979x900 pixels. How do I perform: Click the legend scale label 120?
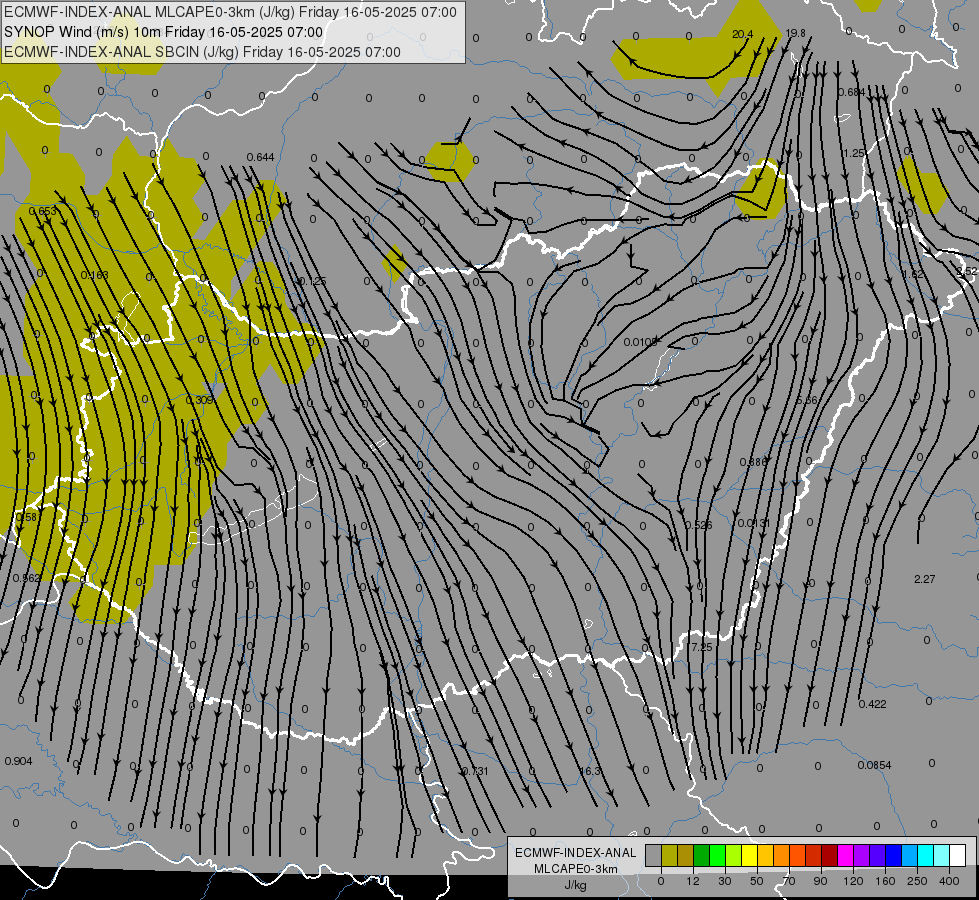853,881
